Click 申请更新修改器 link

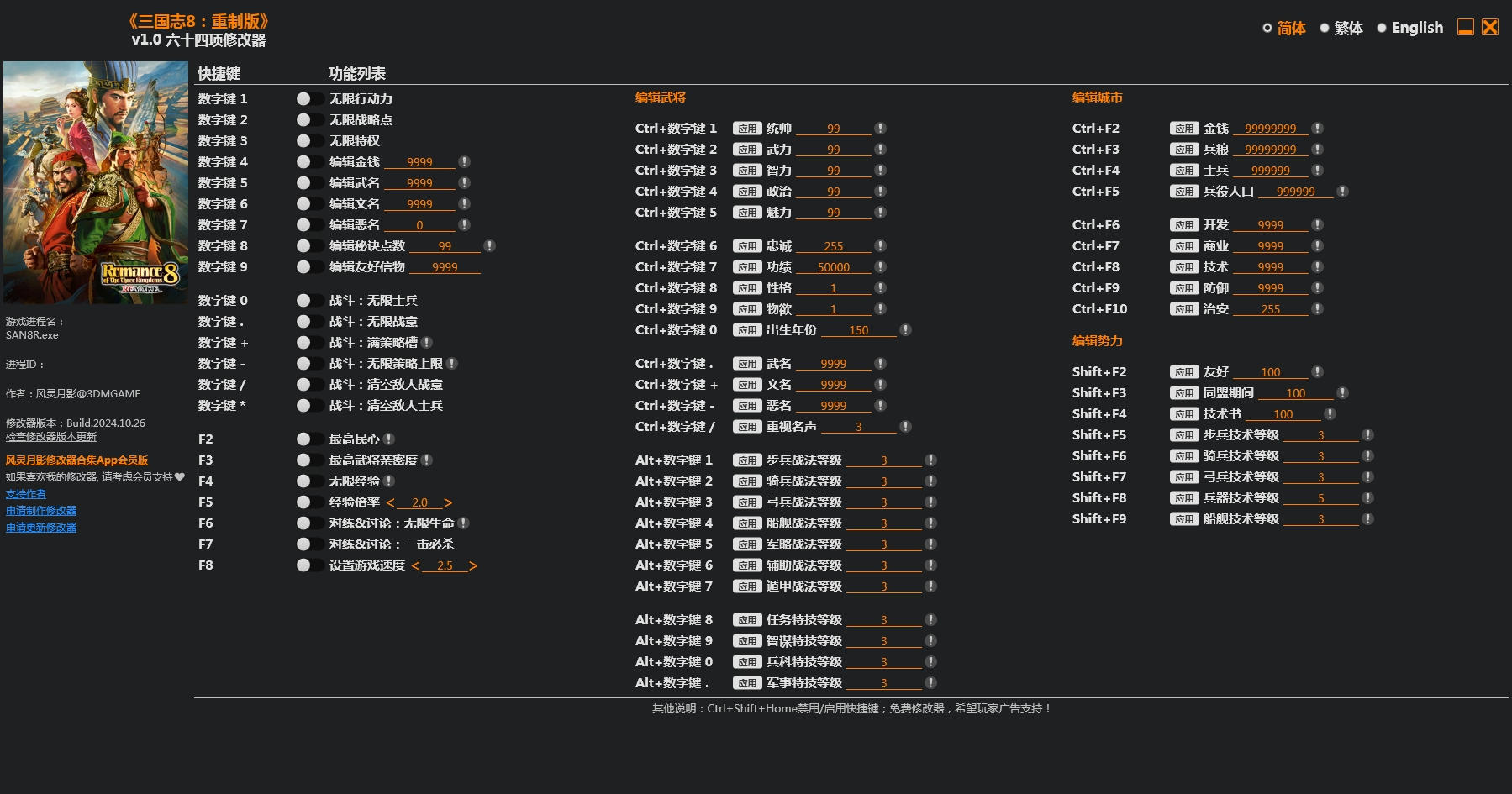tap(41, 528)
